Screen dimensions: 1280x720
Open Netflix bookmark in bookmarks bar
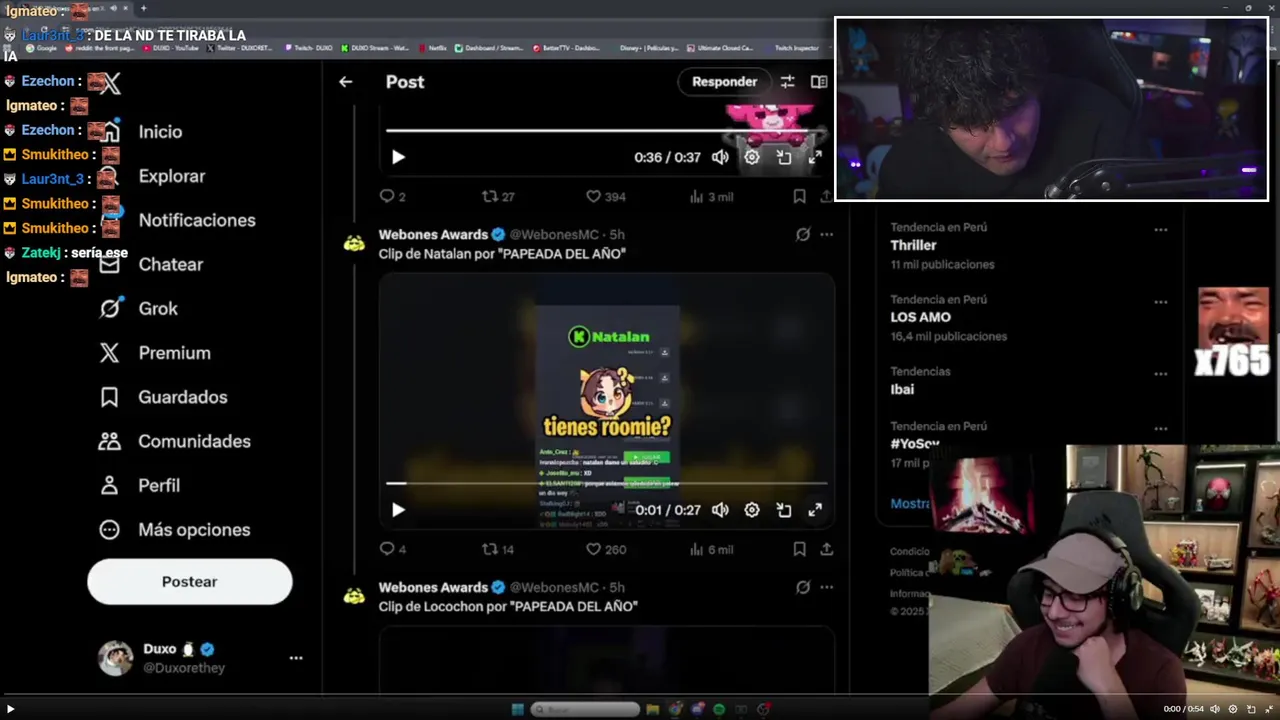[433, 48]
